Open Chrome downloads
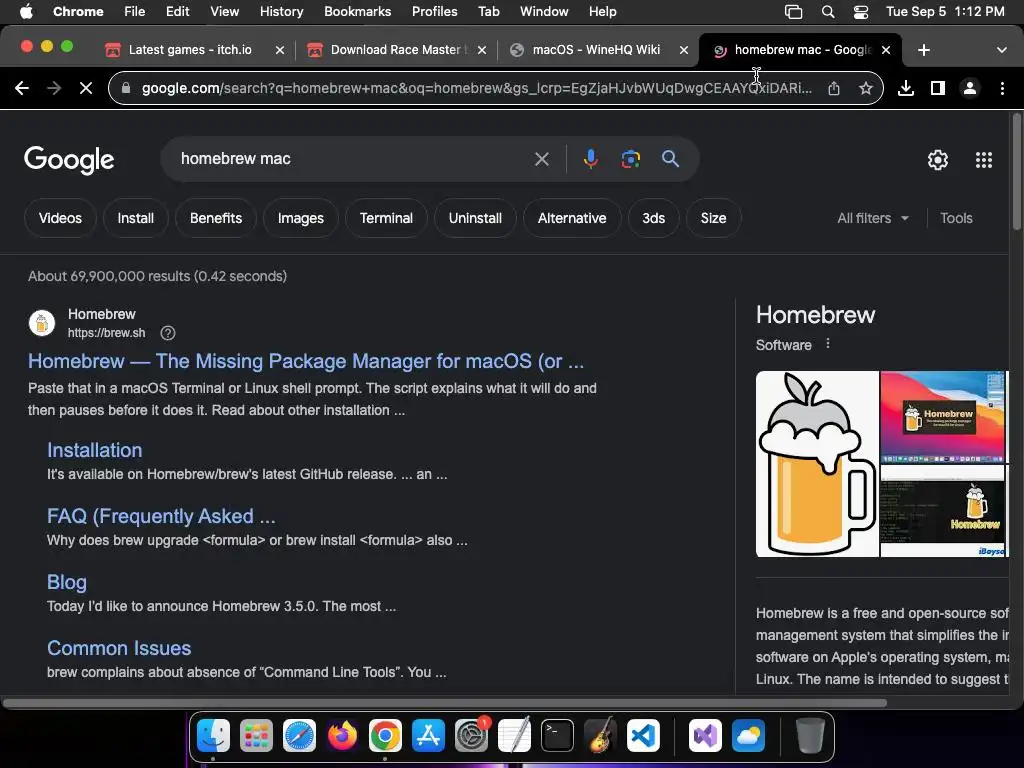The height and width of the screenshot is (768, 1024). click(906, 88)
